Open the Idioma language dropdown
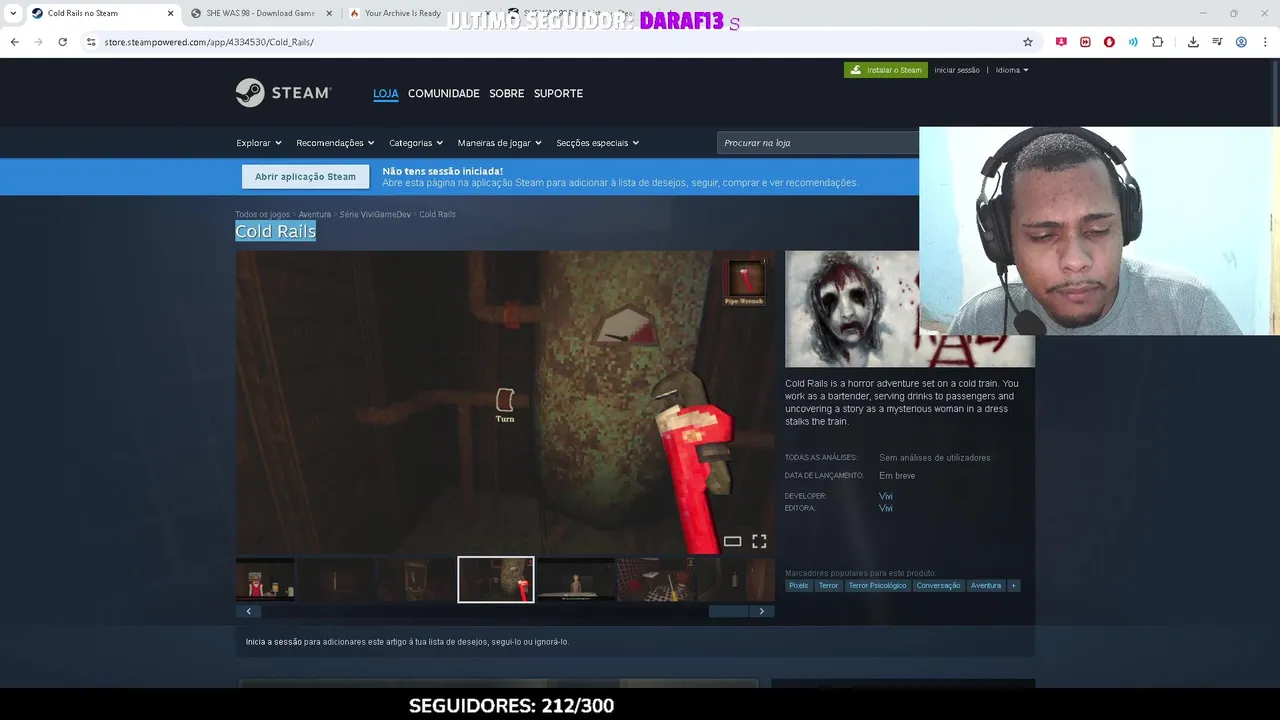This screenshot has width=1280, height=720. pyautogui.click(x=1012, y=70)
